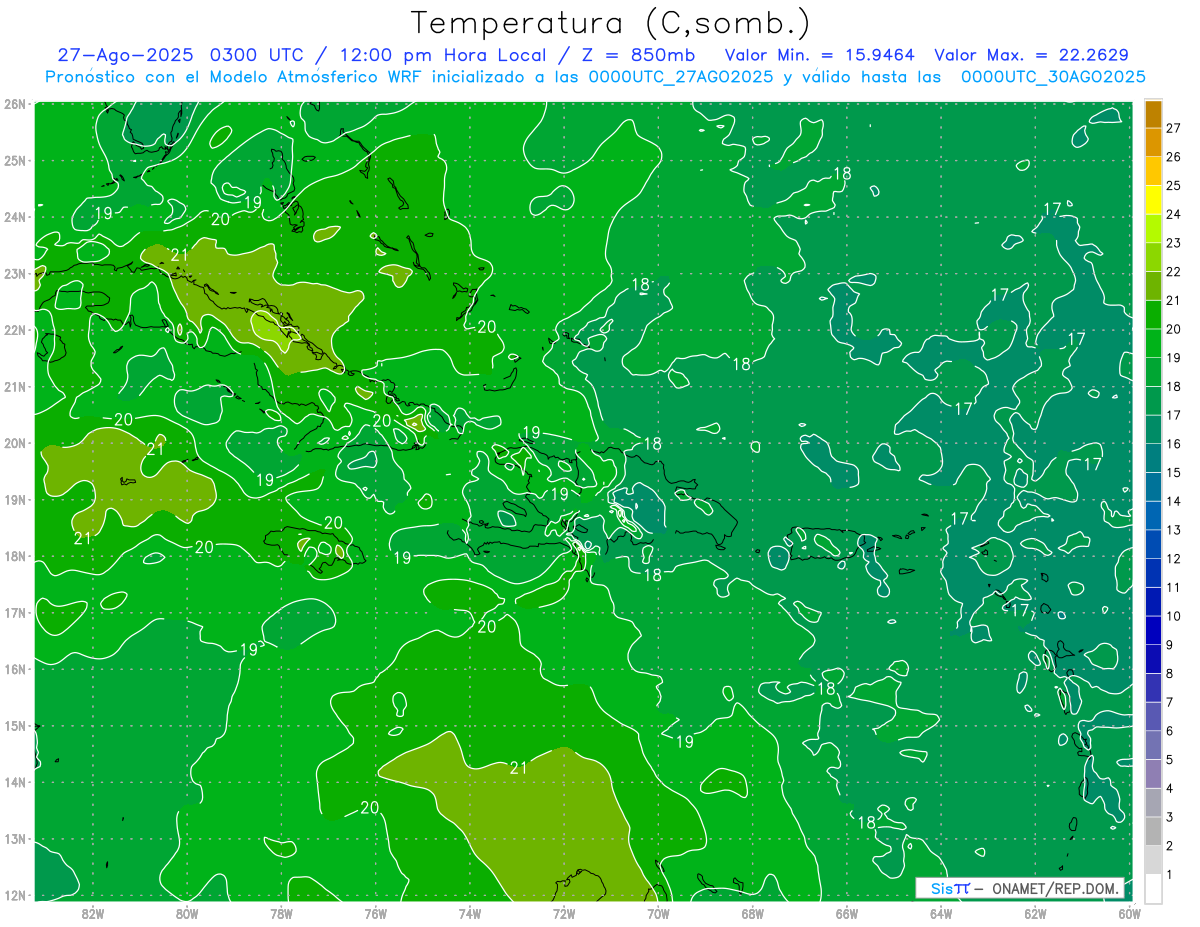Pick the green legend swatch between 19 and 20
1200x927 pixels.
(1153, 343)
